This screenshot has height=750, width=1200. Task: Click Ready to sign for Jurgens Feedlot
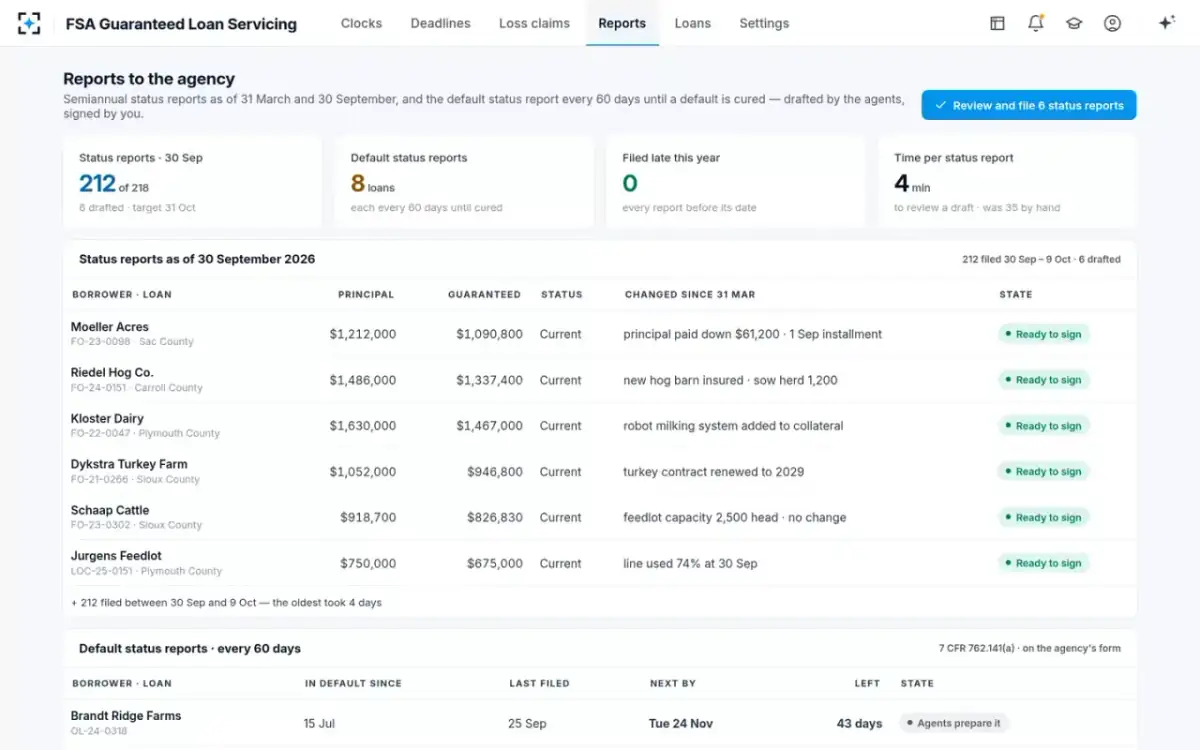[x=1043, y=563]
